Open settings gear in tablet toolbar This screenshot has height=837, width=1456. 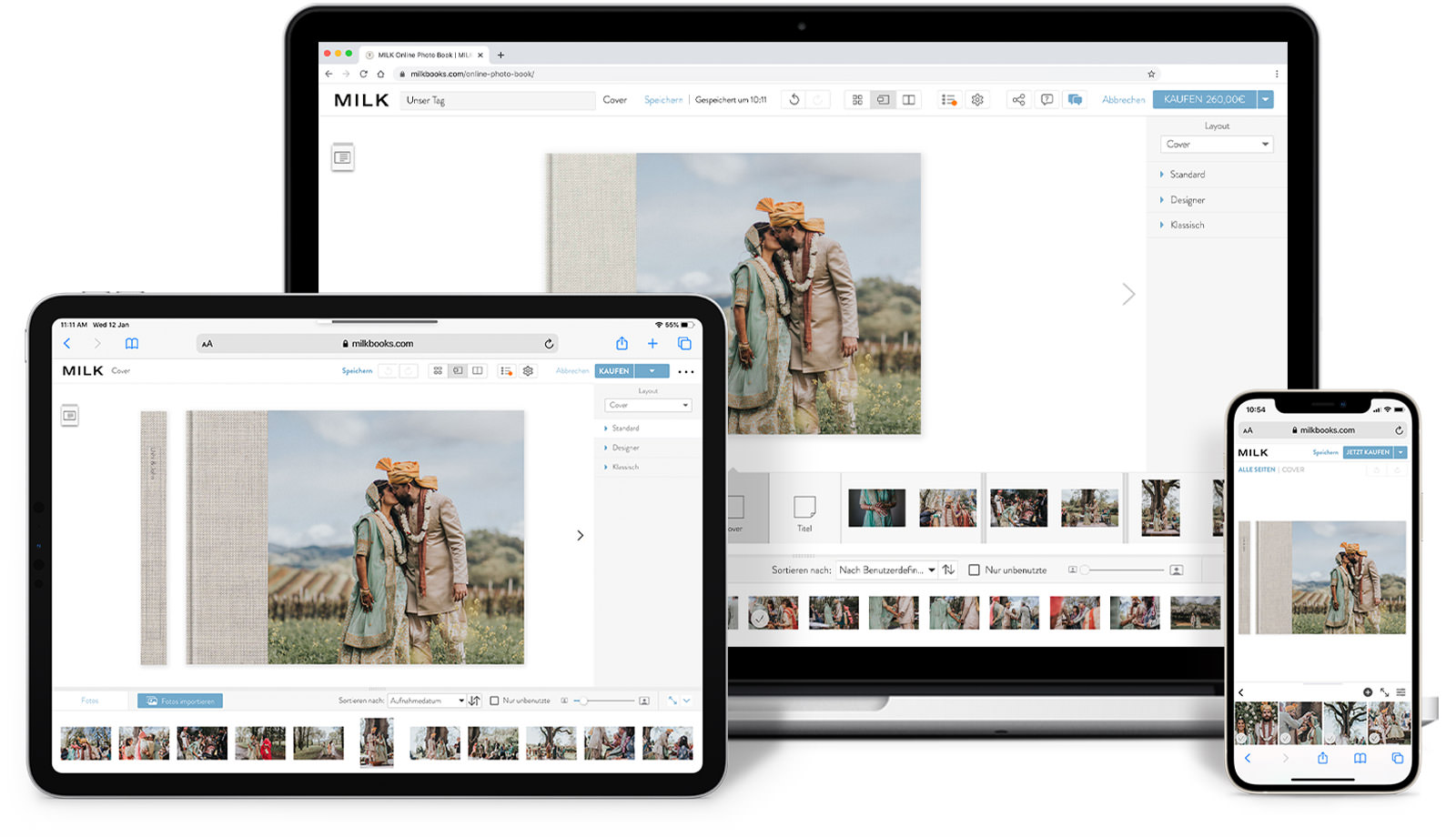[x=528, y=371]
